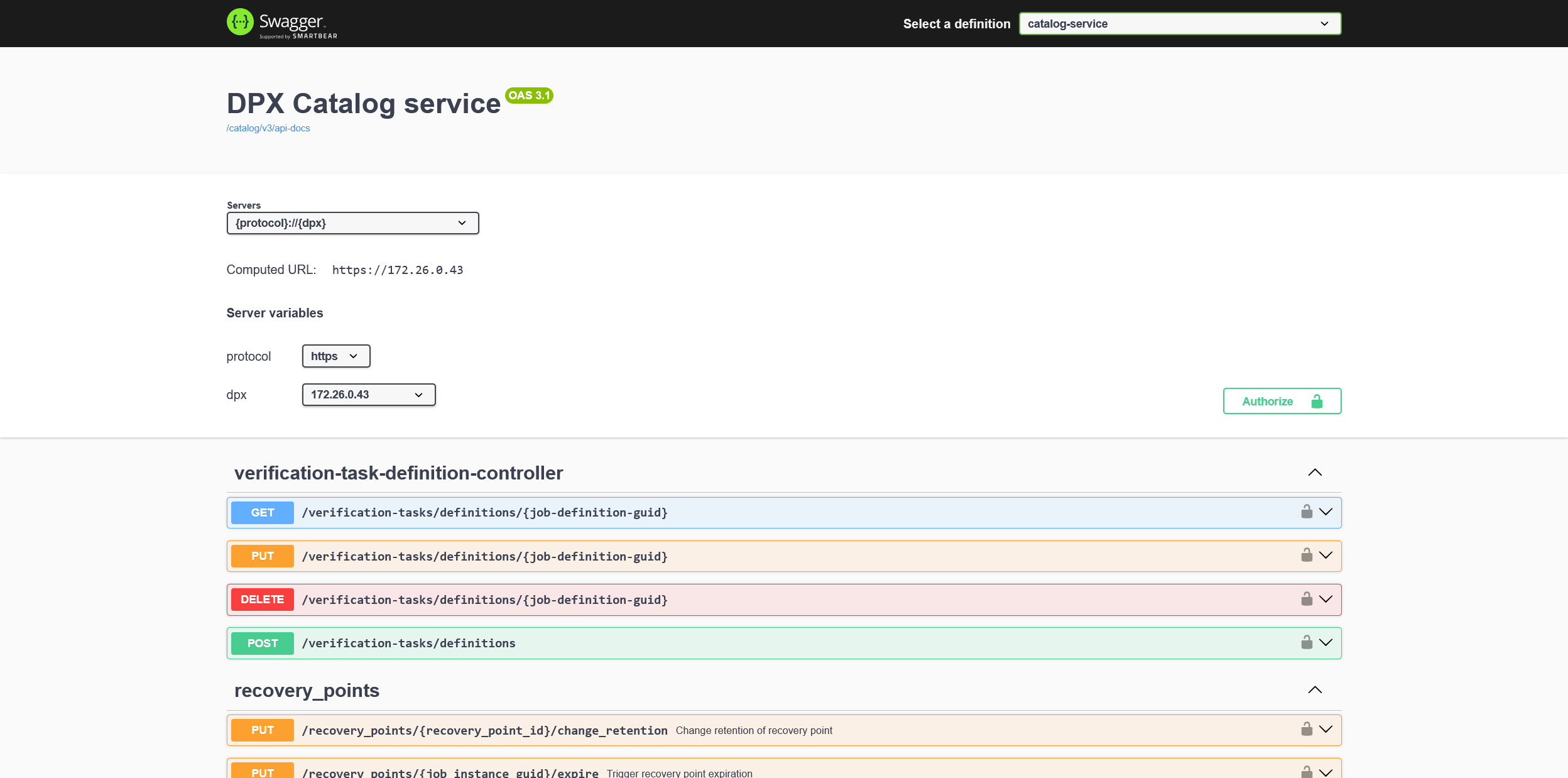Open the Servers dropdown

pyautogui.click(x=352, y=223)
